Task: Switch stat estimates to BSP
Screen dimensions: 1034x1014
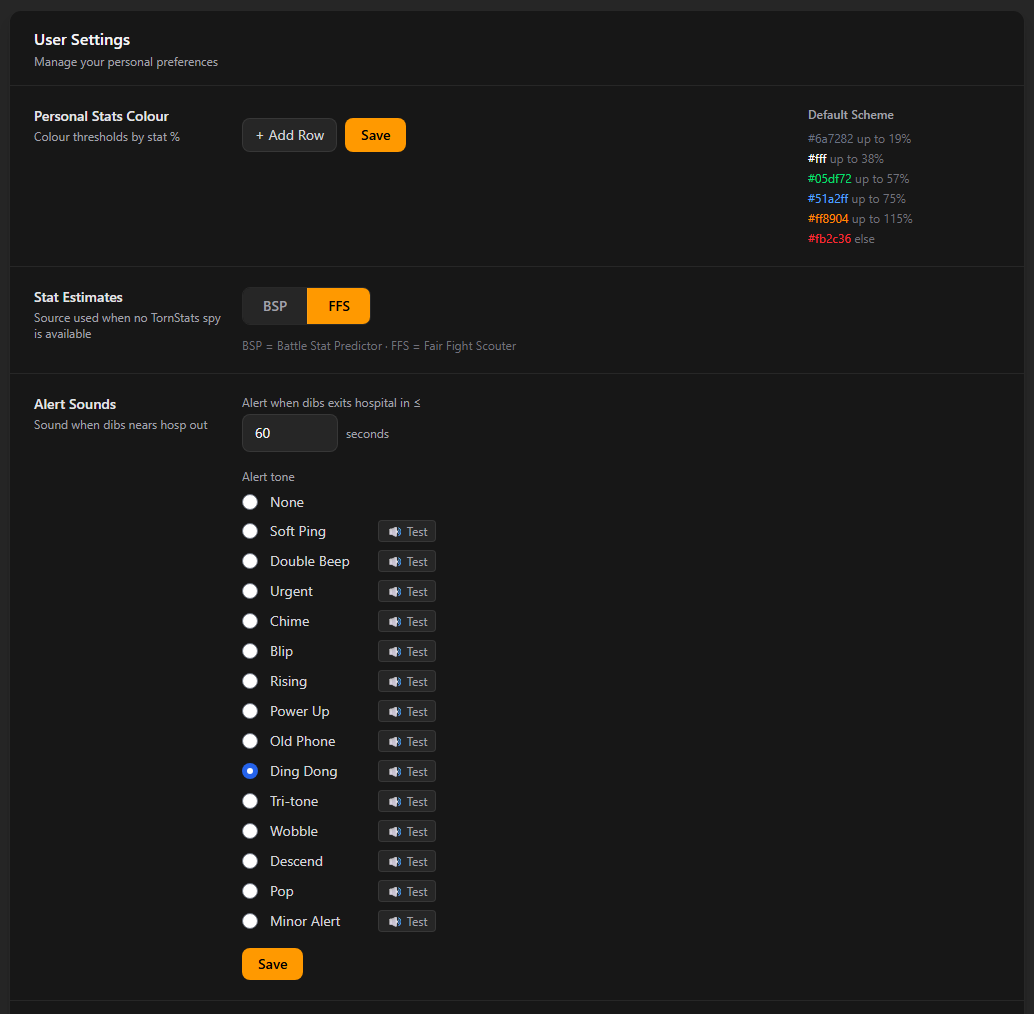Action: [x=275, y=306]
